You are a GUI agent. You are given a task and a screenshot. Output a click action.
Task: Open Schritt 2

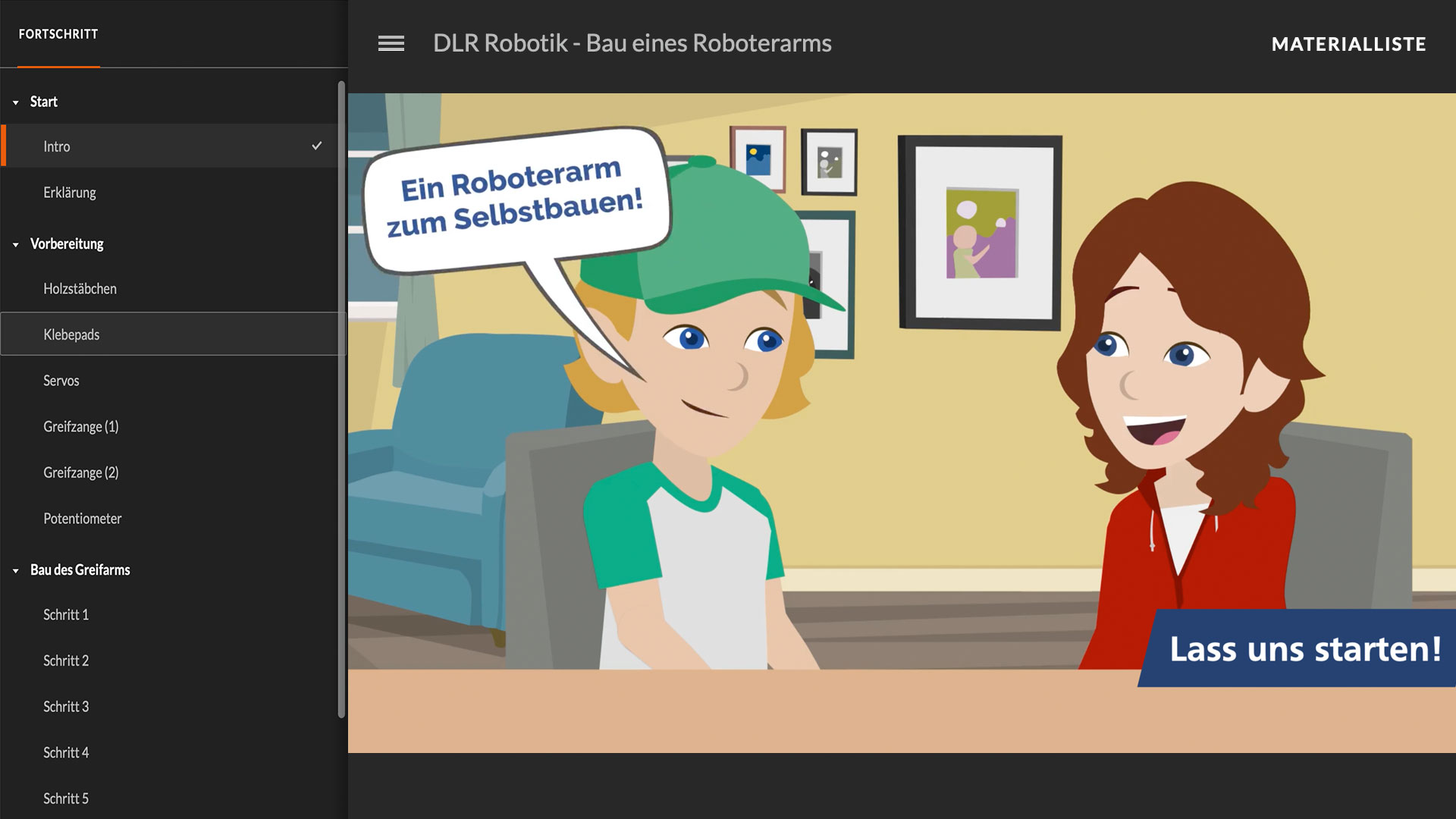pos(65,661)
